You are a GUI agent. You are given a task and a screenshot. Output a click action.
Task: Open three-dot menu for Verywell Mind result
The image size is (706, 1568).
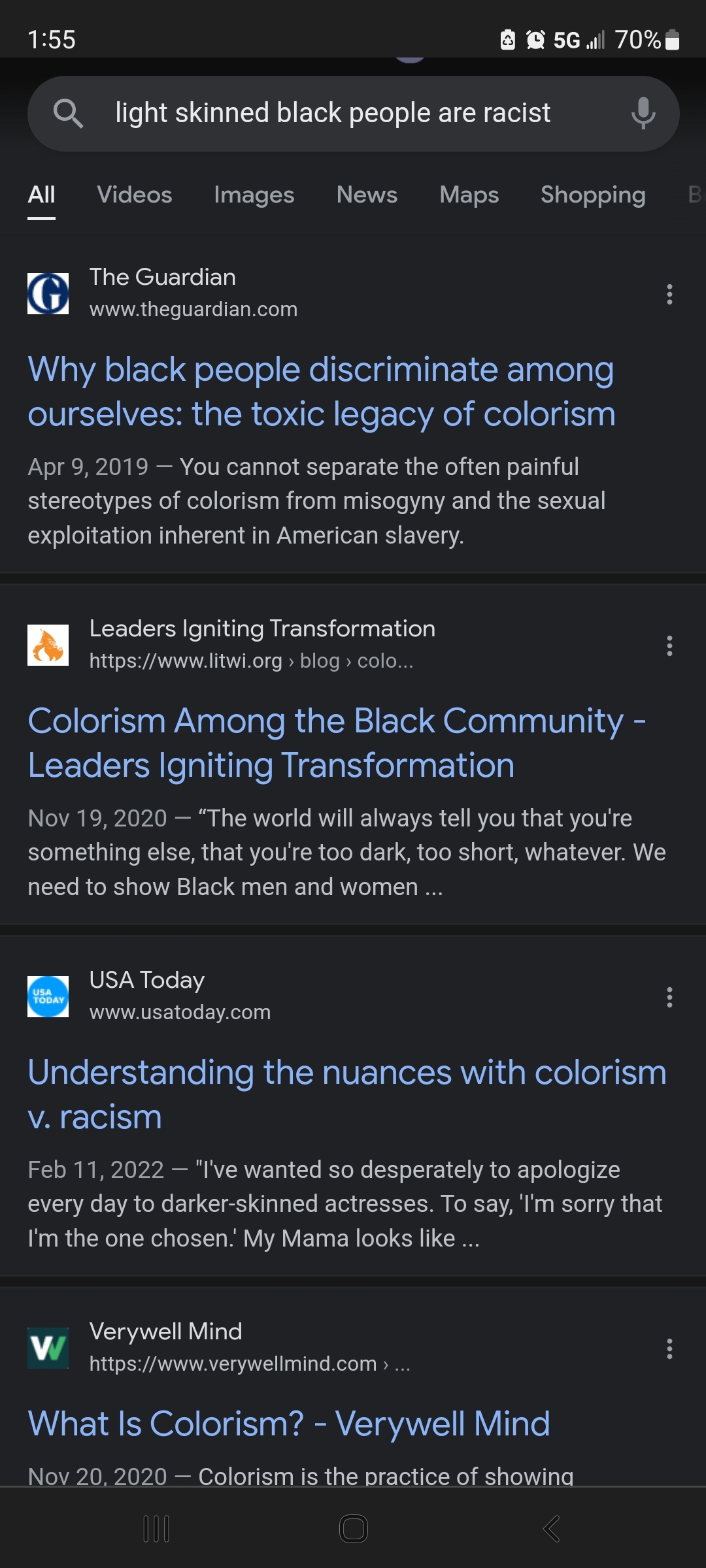tap(669, 1348)
